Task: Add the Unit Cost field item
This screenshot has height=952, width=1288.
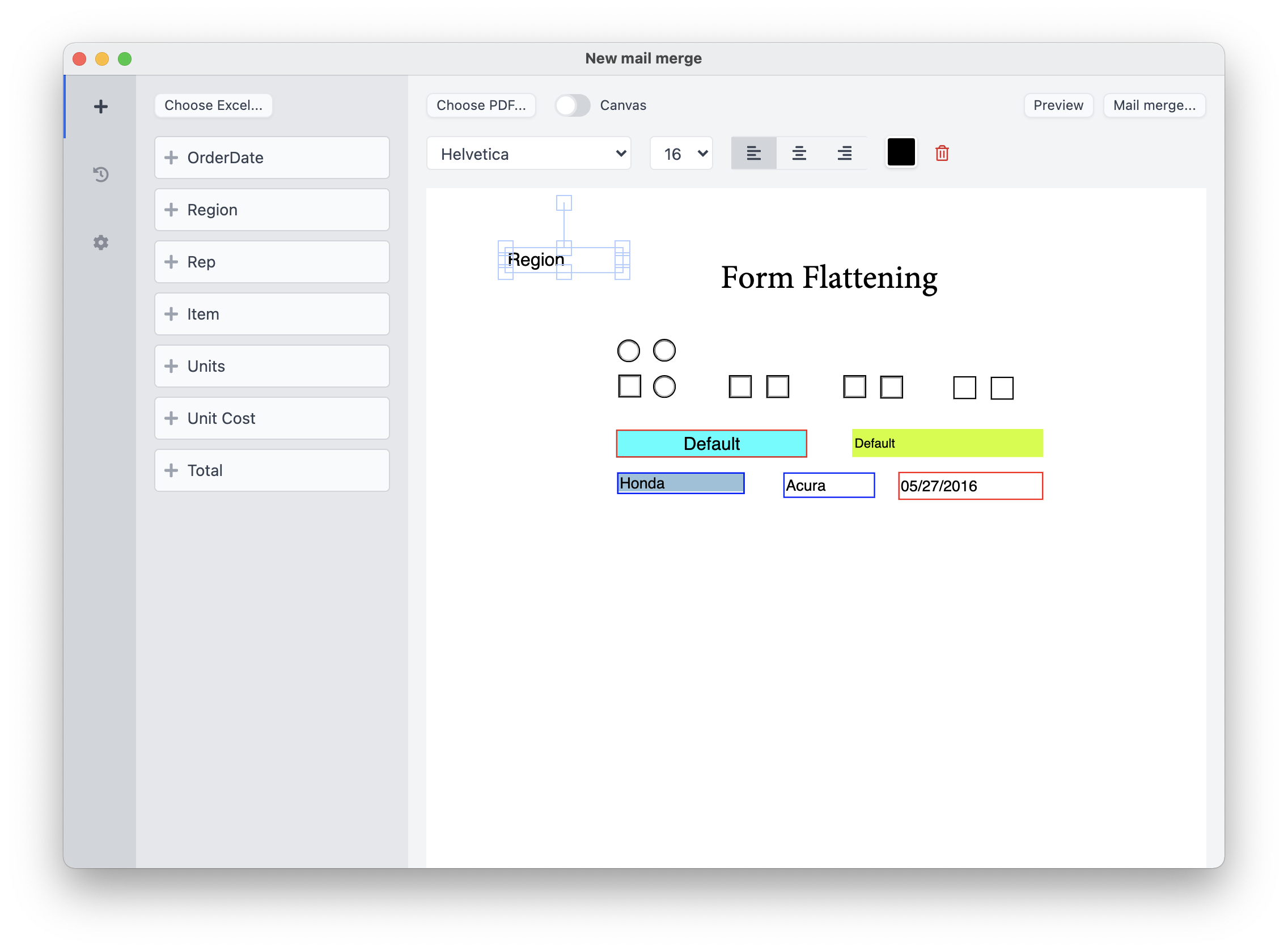Action: pyautogui.click(x=272, y=418)
